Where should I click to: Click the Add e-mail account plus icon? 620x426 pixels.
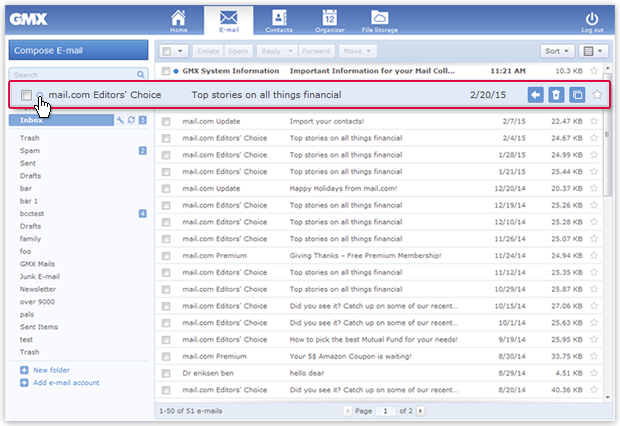pos(24,382)
